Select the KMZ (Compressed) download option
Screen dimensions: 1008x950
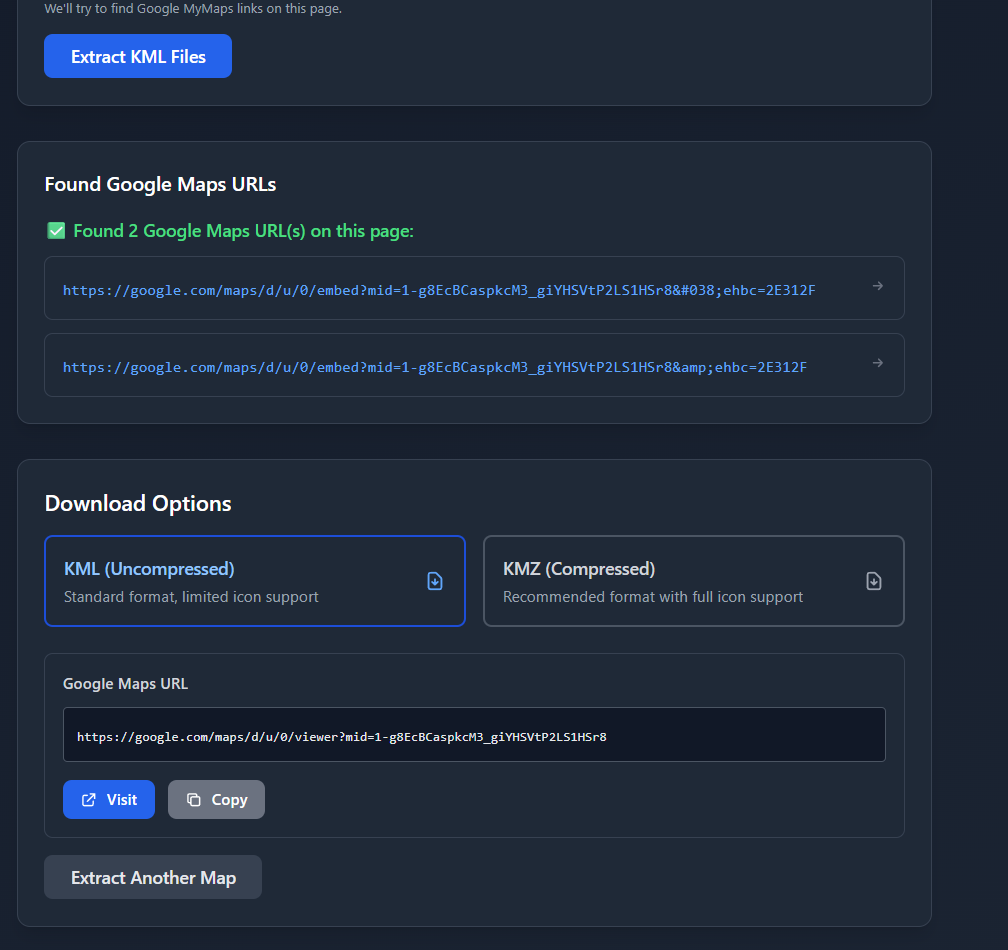tap(694, 581)
